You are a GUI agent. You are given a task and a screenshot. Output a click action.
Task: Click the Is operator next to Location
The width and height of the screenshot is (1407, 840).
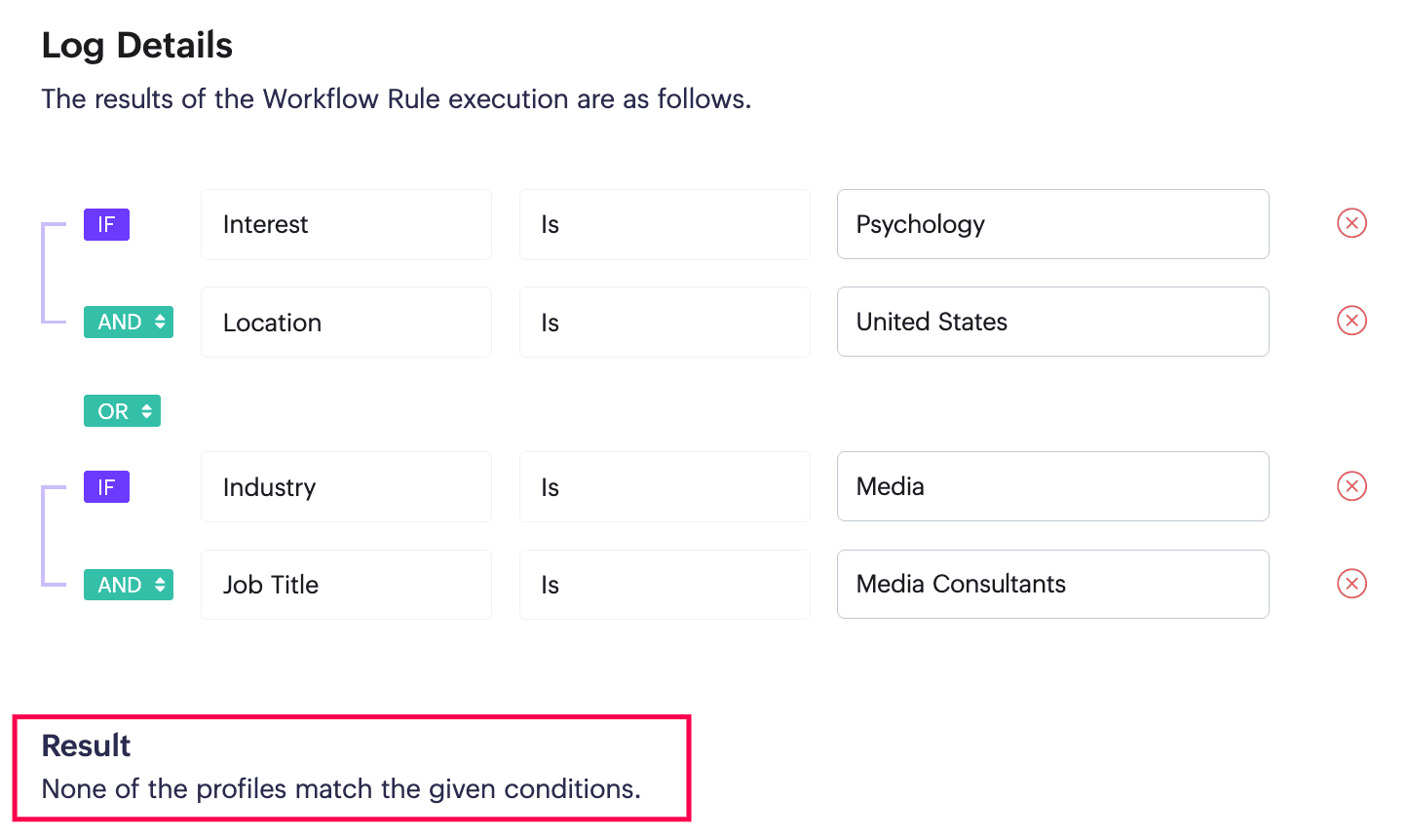665,323
